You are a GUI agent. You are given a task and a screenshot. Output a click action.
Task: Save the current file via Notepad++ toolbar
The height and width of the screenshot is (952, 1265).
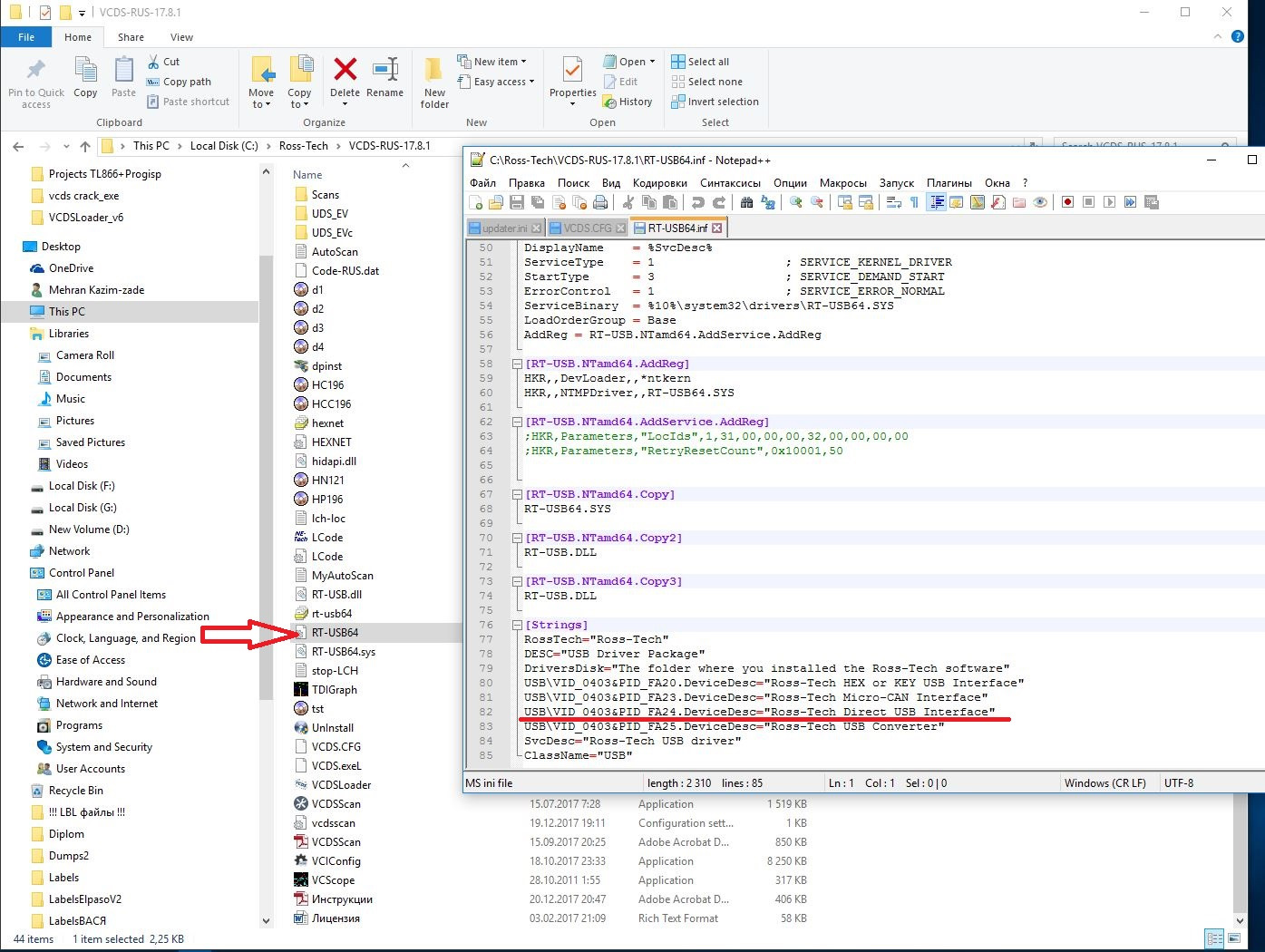click(517, 202)
